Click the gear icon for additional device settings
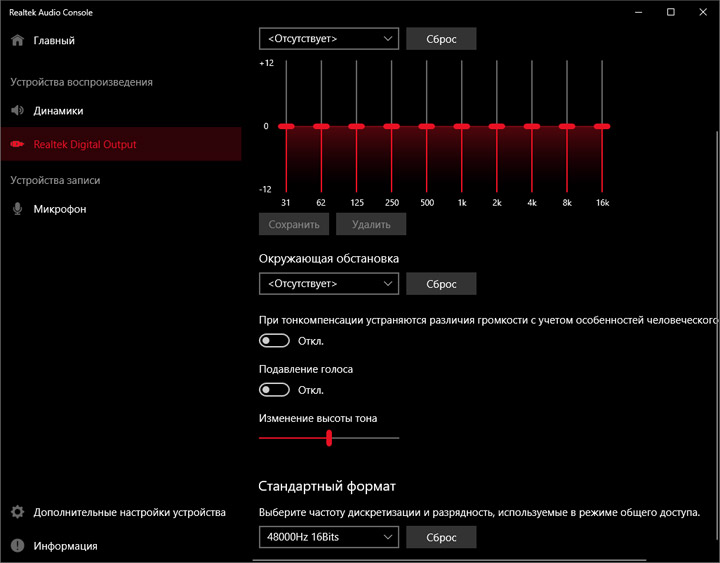This screenshot has width=720, height=563. [17, 512]
